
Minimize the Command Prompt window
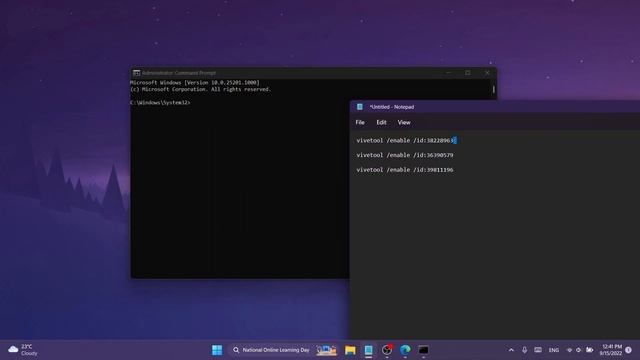(x=448, y=73)
